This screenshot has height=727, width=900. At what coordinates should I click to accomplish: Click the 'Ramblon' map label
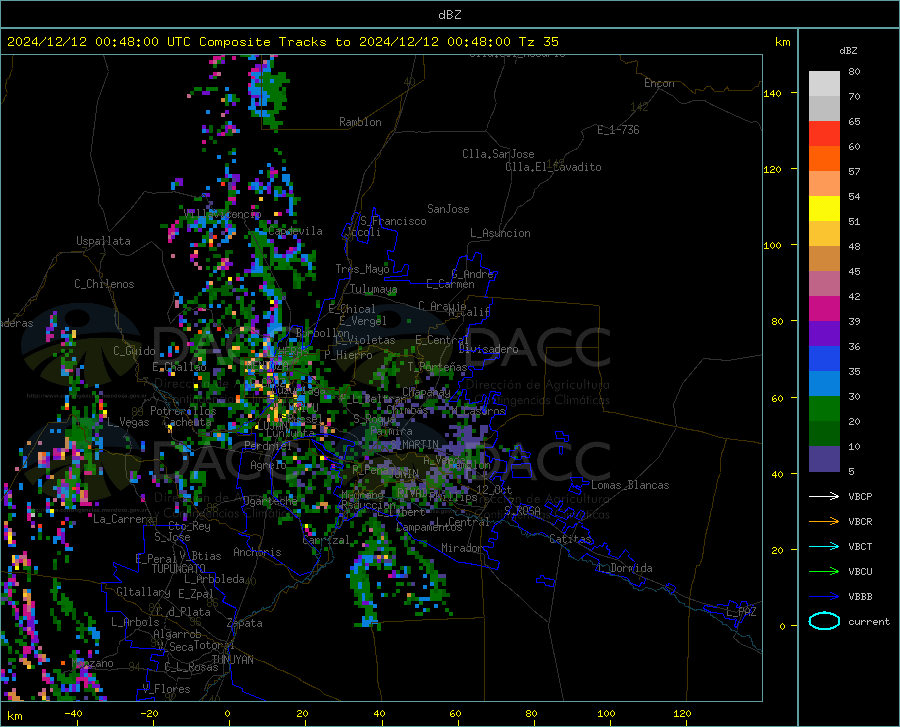(360, 122)
